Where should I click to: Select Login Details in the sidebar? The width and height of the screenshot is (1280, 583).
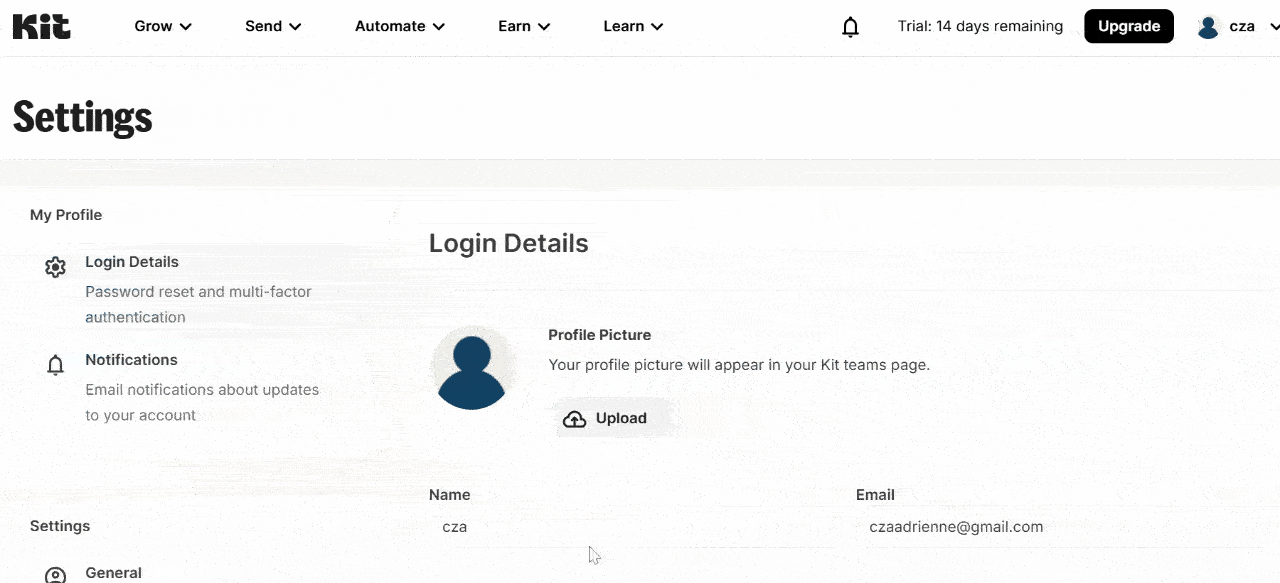tap(132, 261)
